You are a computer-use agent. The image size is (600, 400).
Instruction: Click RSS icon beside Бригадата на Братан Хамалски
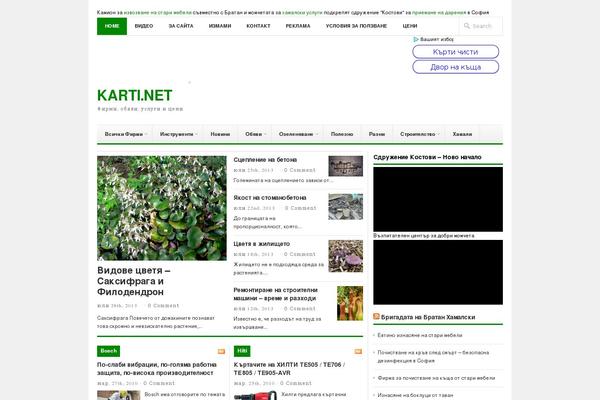(376, 317)
